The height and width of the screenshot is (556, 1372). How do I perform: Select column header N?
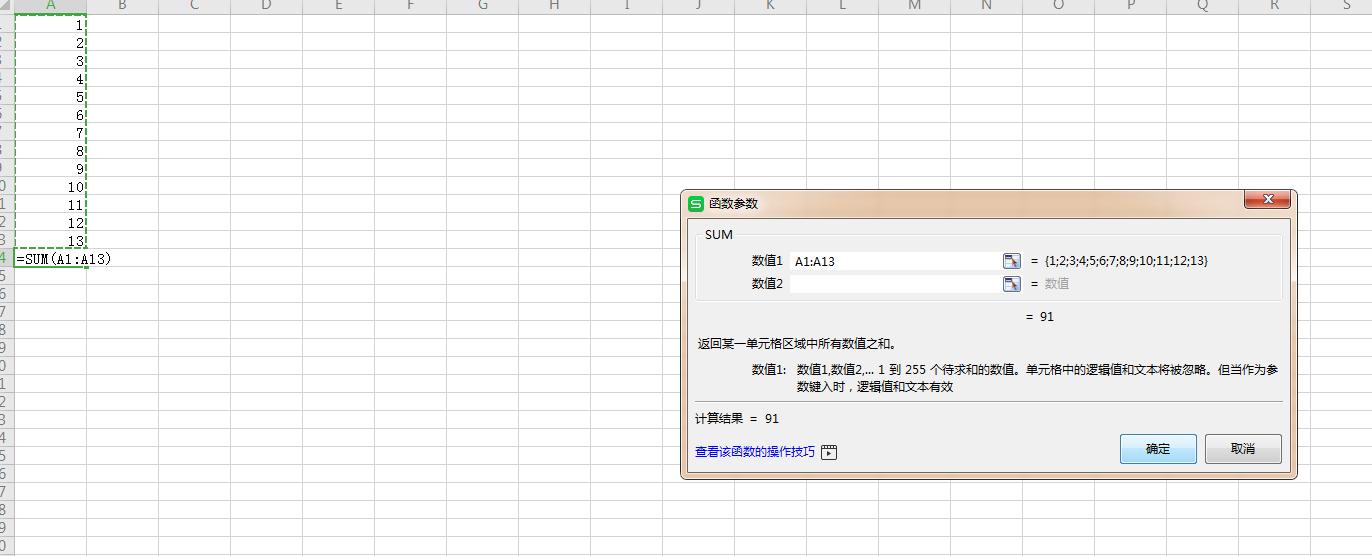tap(986, 6)
